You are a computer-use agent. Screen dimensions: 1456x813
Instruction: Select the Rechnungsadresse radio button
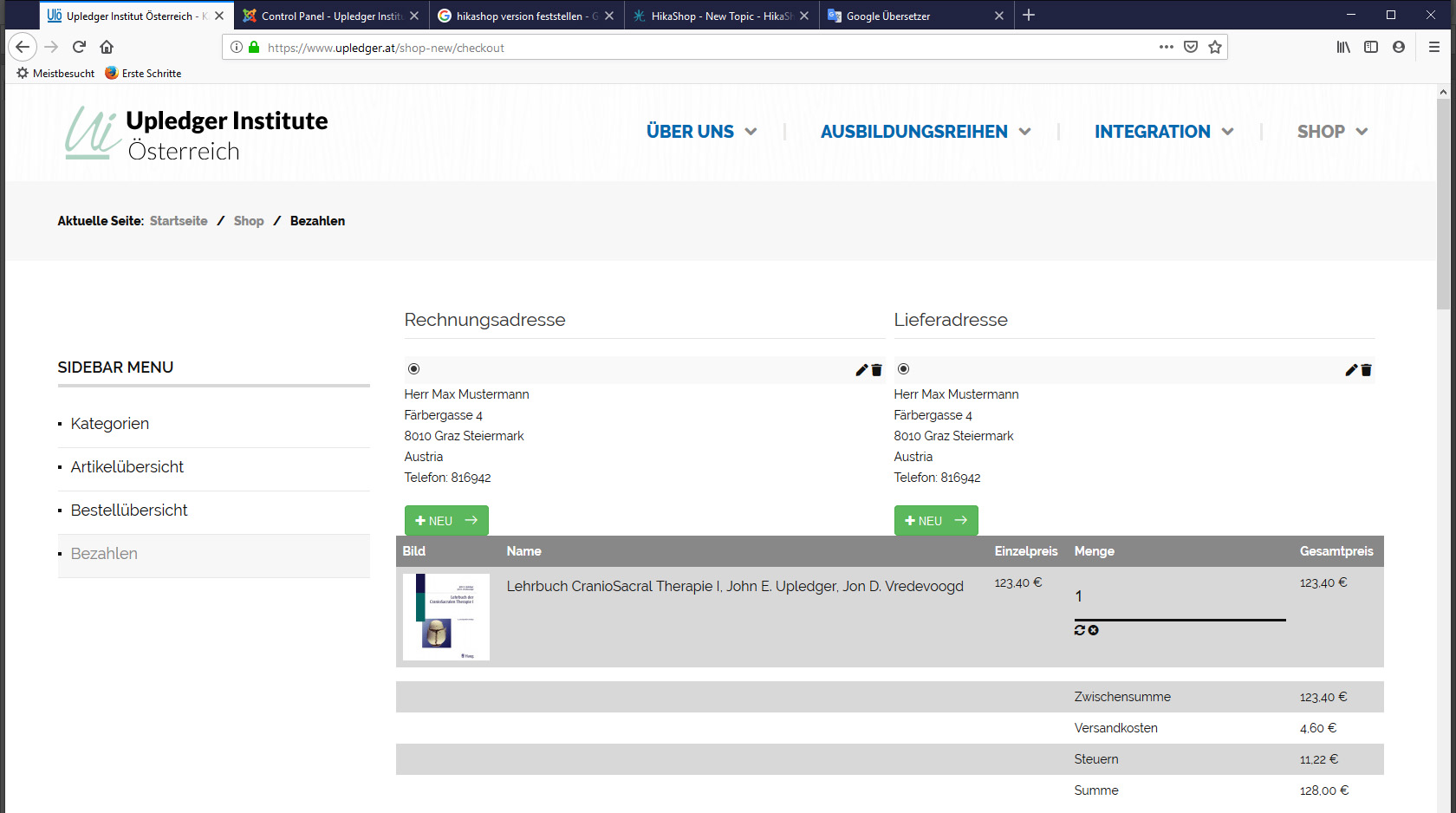tap(414, 369)
